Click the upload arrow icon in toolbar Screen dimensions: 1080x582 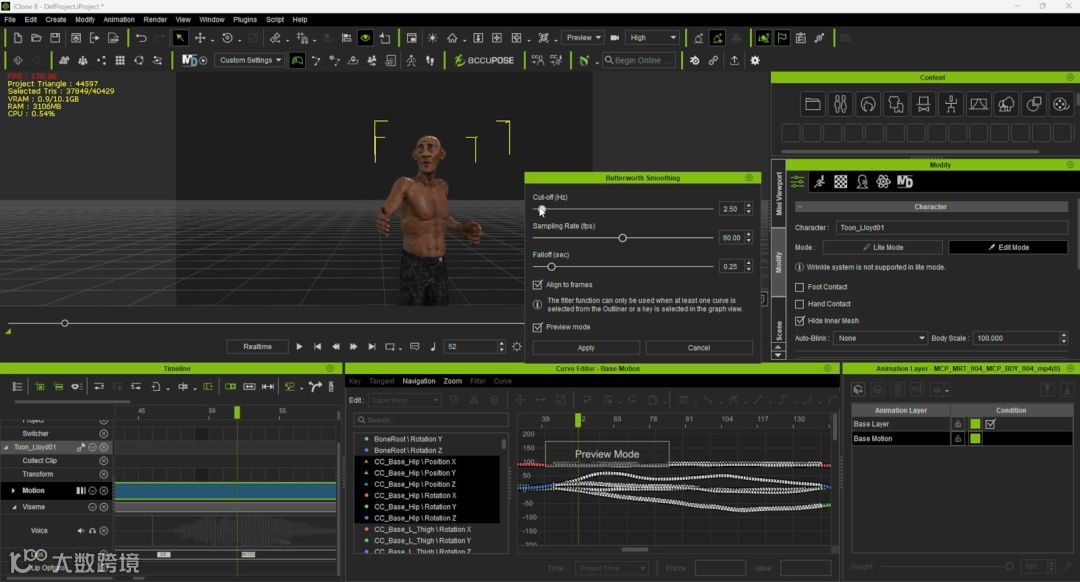point(734,61)
